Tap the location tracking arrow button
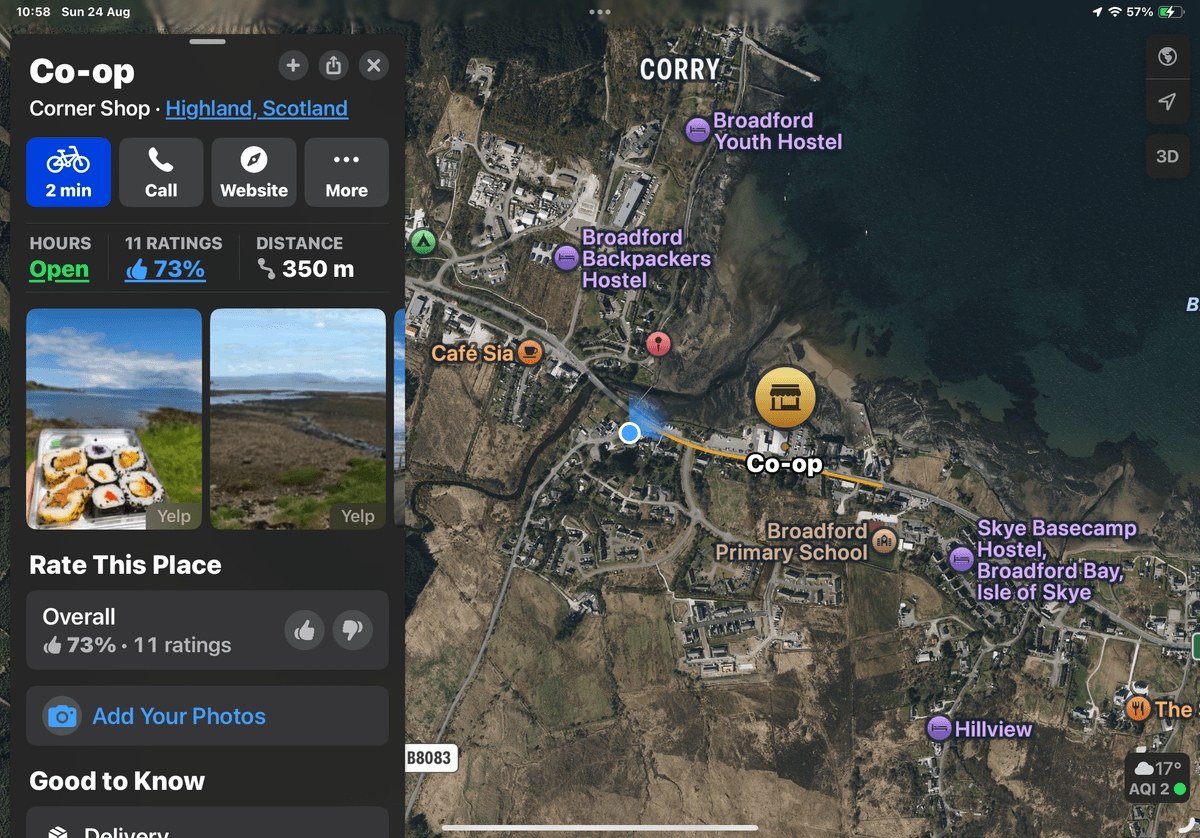The image size is (1200, 838). (1167, 101)
